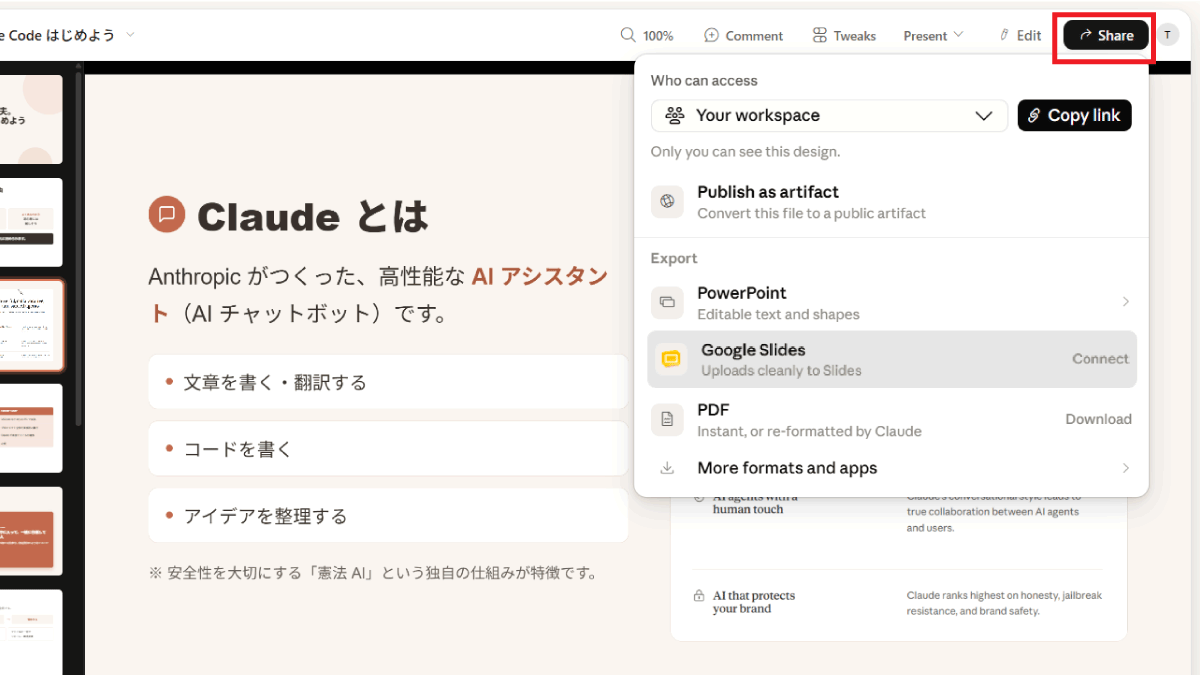Click the link icon in Copy link
The width and height of the screenshot is (1200, 675).
pyautogui.click(x=1035, y=115)
